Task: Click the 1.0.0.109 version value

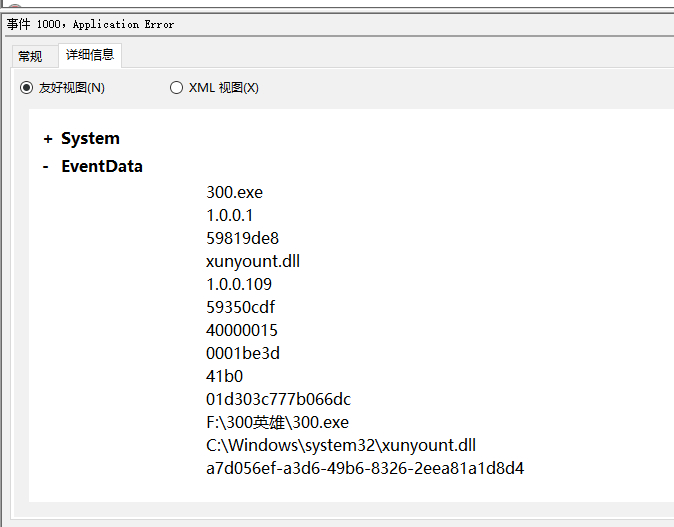Action: pyautogui.click(x=239, y=284)
